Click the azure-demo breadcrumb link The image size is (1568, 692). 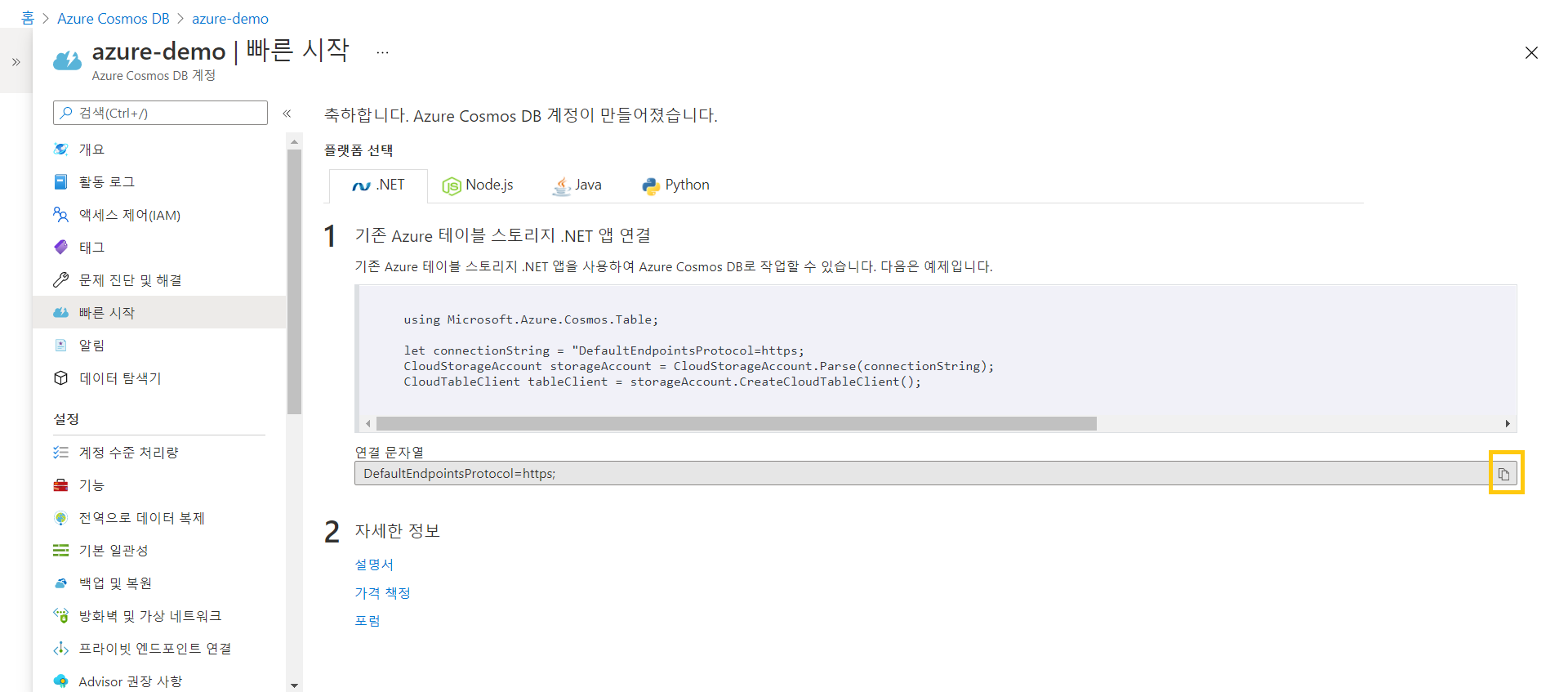(230, 18)
